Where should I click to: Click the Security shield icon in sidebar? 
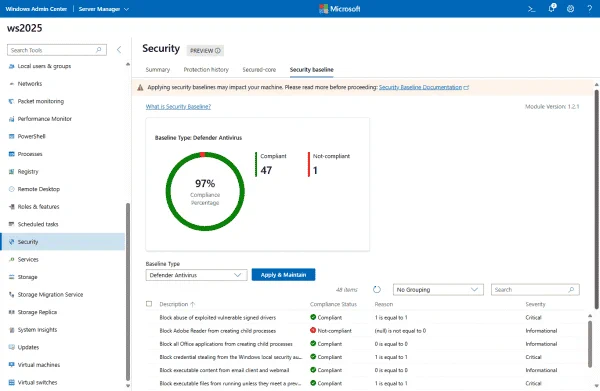click(x=11, y=242)
